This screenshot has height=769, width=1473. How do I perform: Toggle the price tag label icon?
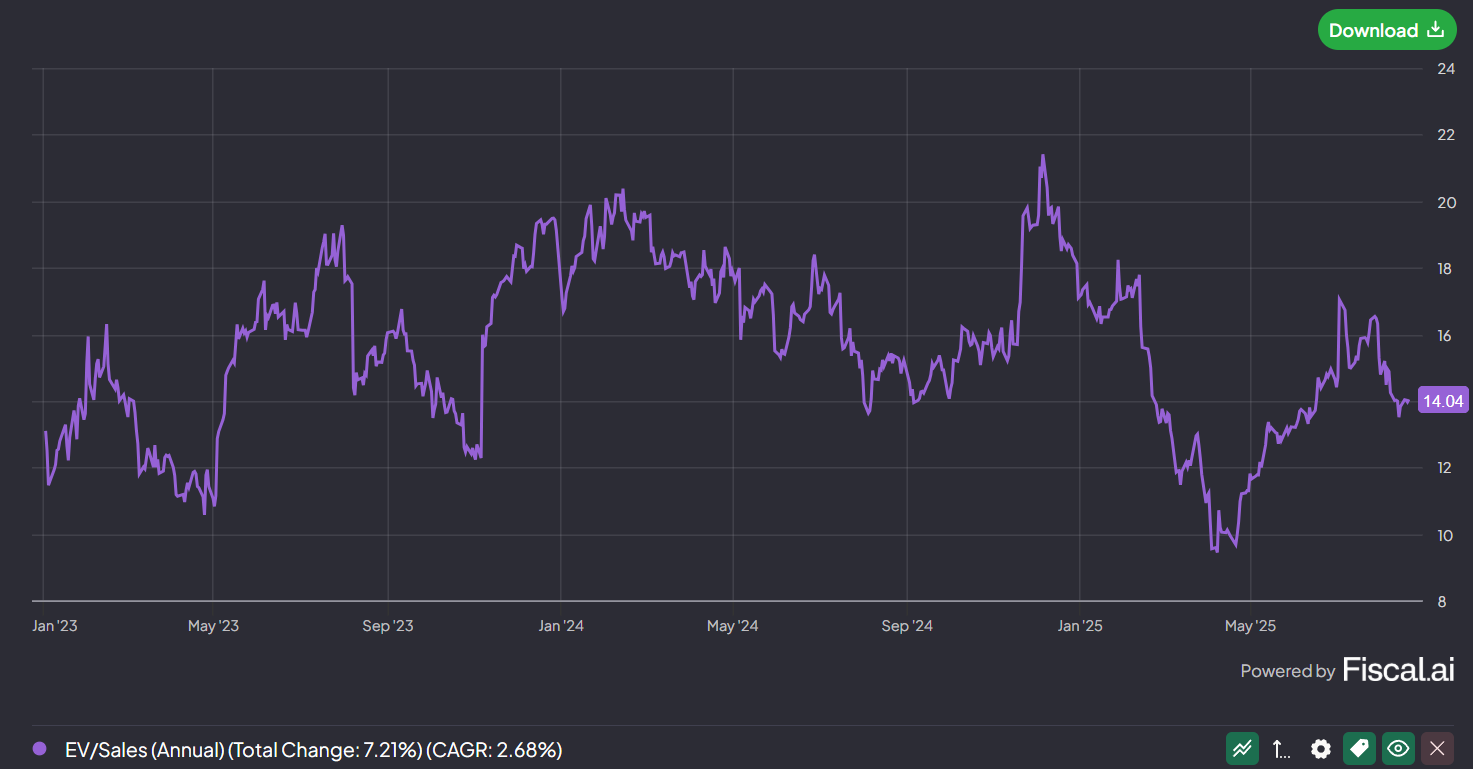[x=1358, y=748]
